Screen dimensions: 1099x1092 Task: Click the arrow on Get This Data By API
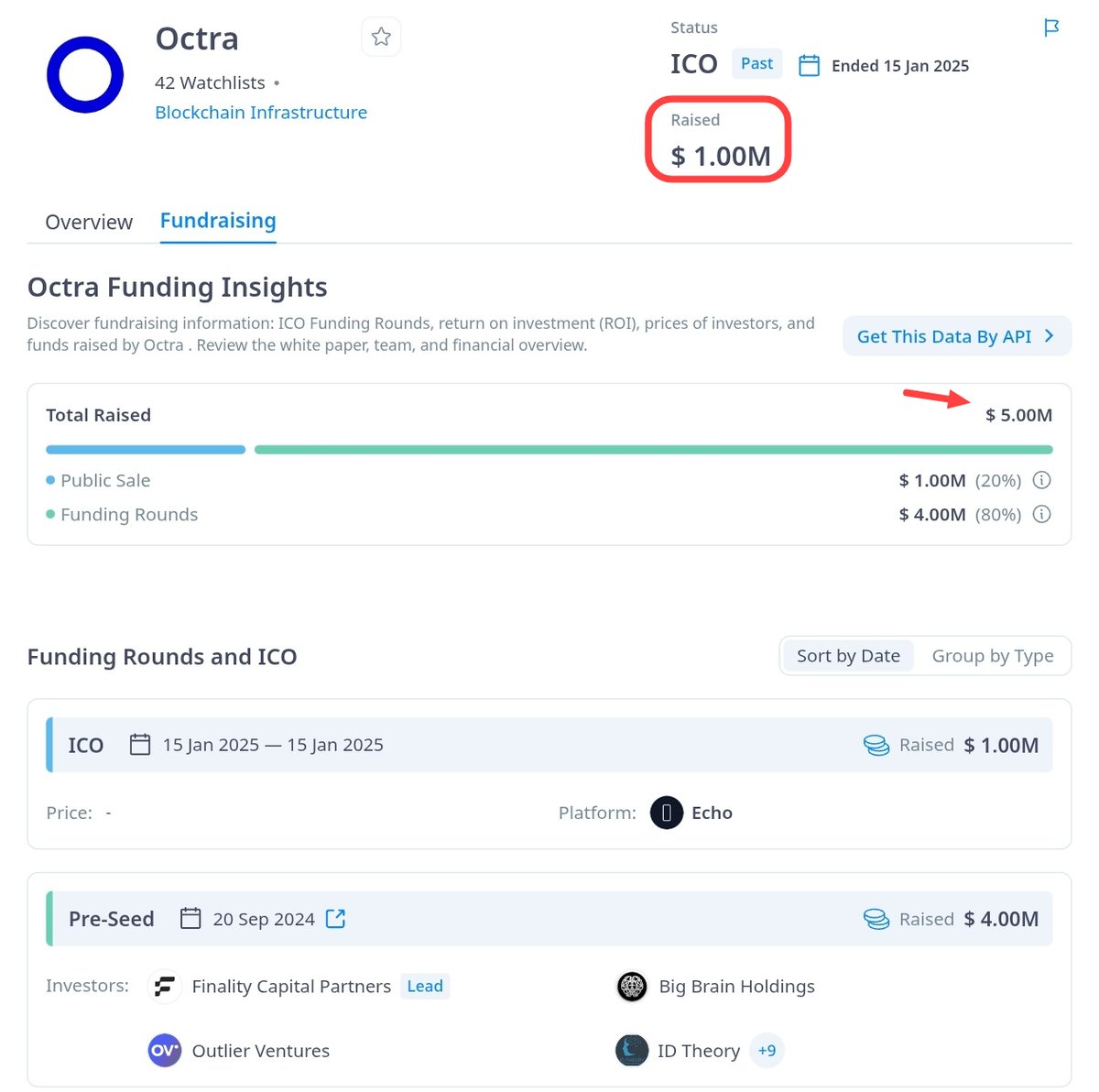click(1048, 335)
